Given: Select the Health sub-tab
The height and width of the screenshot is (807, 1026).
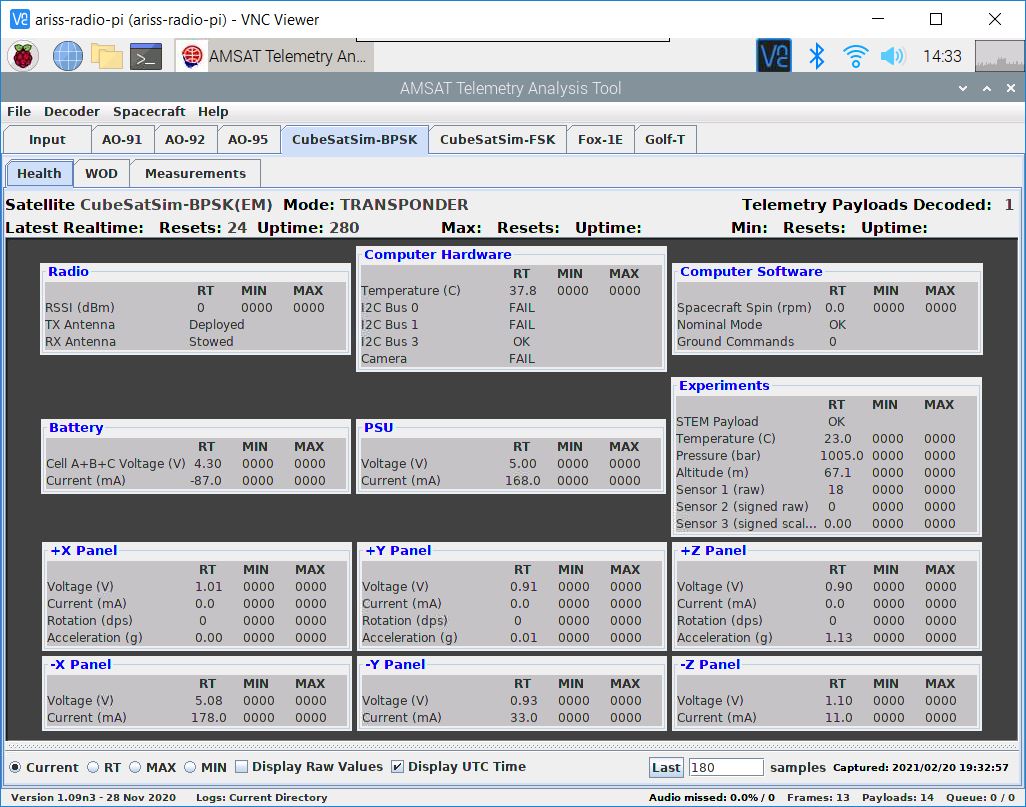Looking at the screenshot, I should [39, 173].
